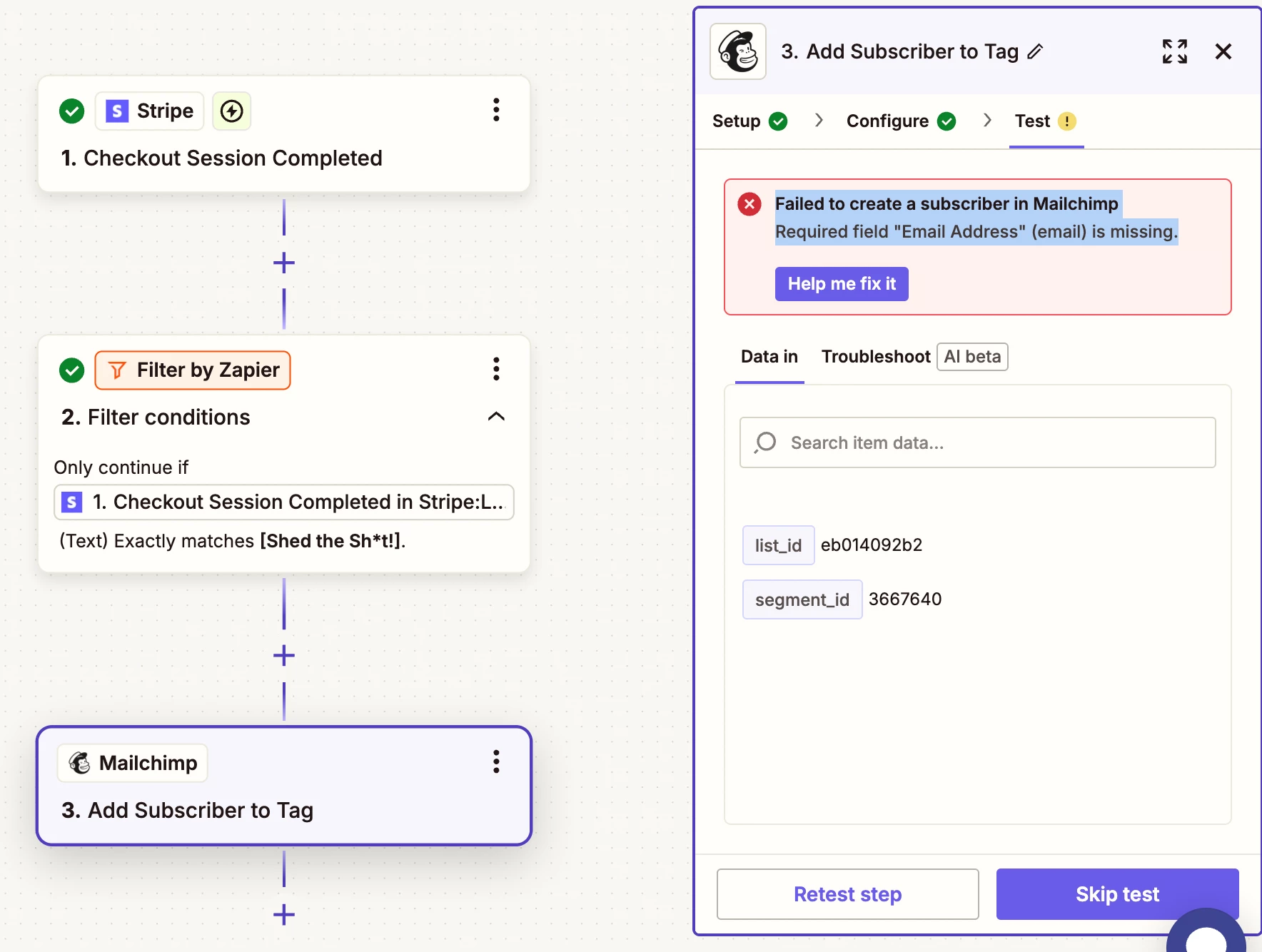Add a step between Stripe and Filter
Image resolution: width=1262 pixels, height=952 pixels.
point(284,263)
